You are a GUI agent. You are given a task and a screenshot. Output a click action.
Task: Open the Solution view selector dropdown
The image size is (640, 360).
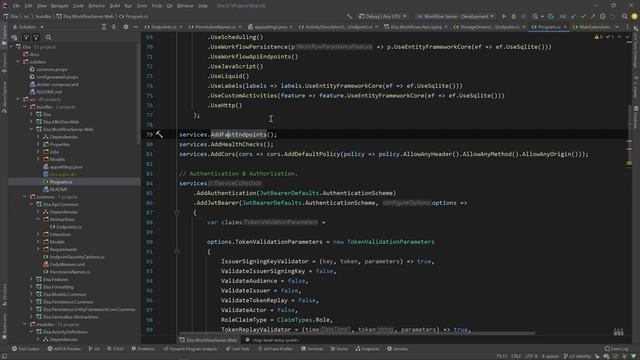pos(28,27)
